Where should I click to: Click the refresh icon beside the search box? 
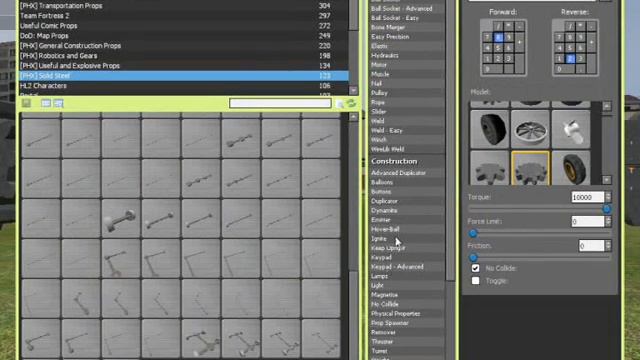point(351,104)
